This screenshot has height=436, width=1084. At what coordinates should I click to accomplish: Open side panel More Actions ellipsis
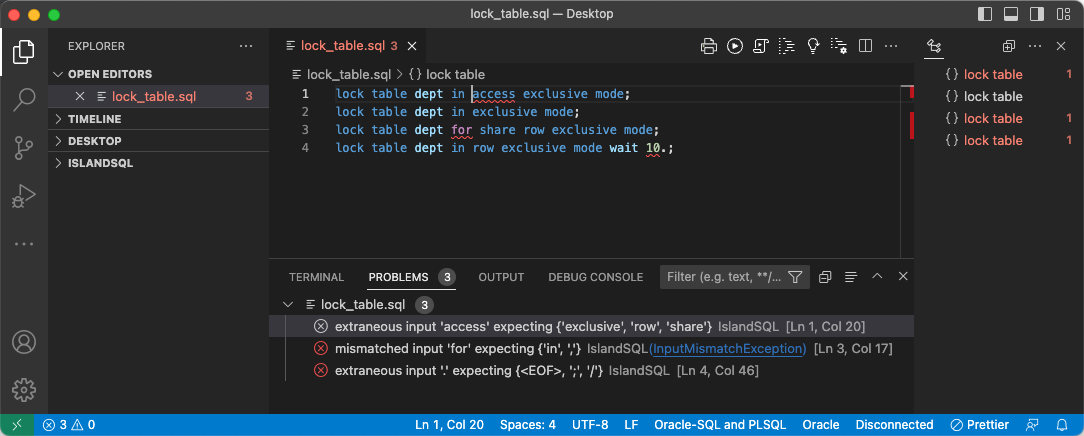[1035, 46]
